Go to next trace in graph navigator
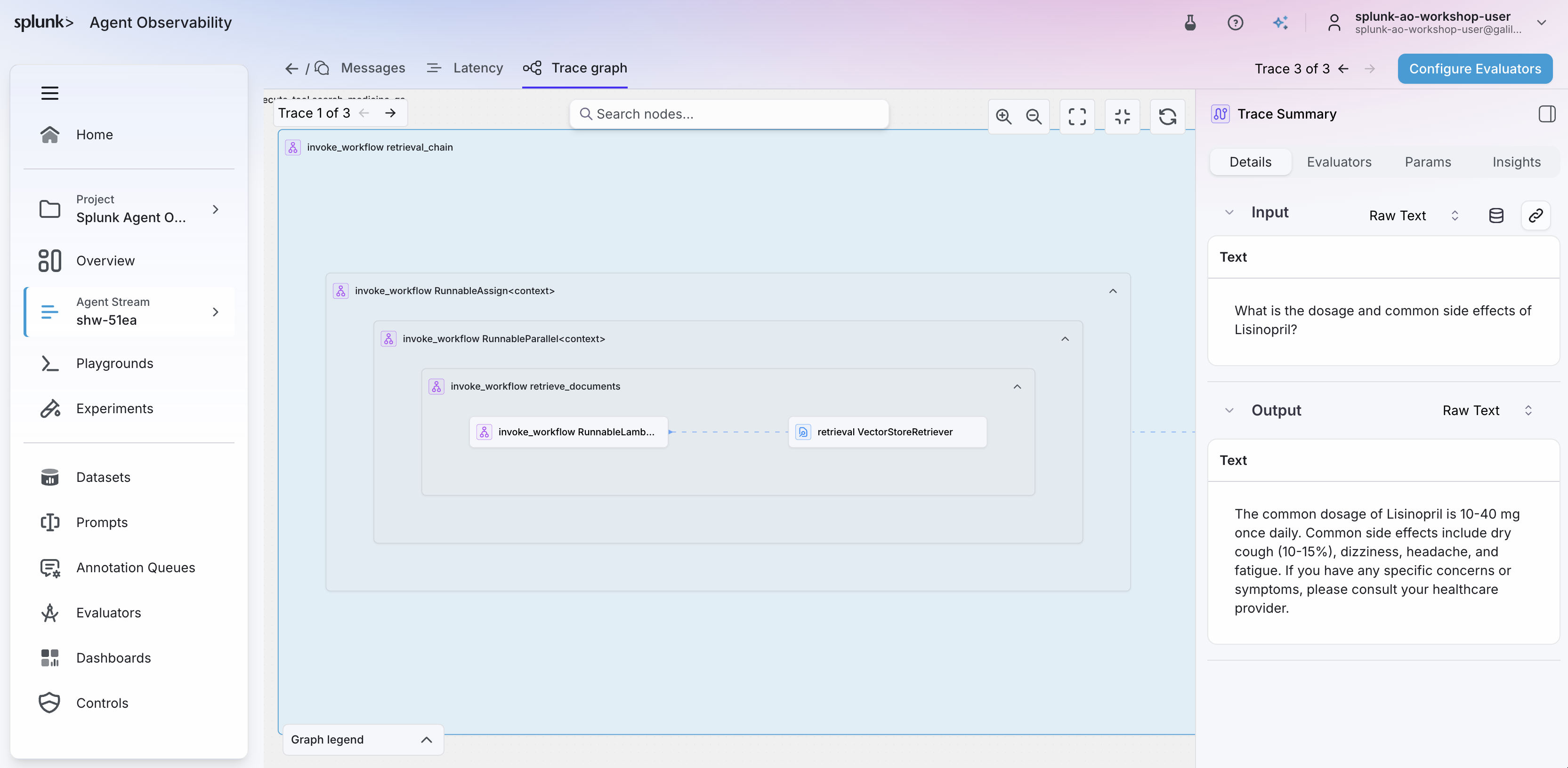 click(x=391, y=113)
